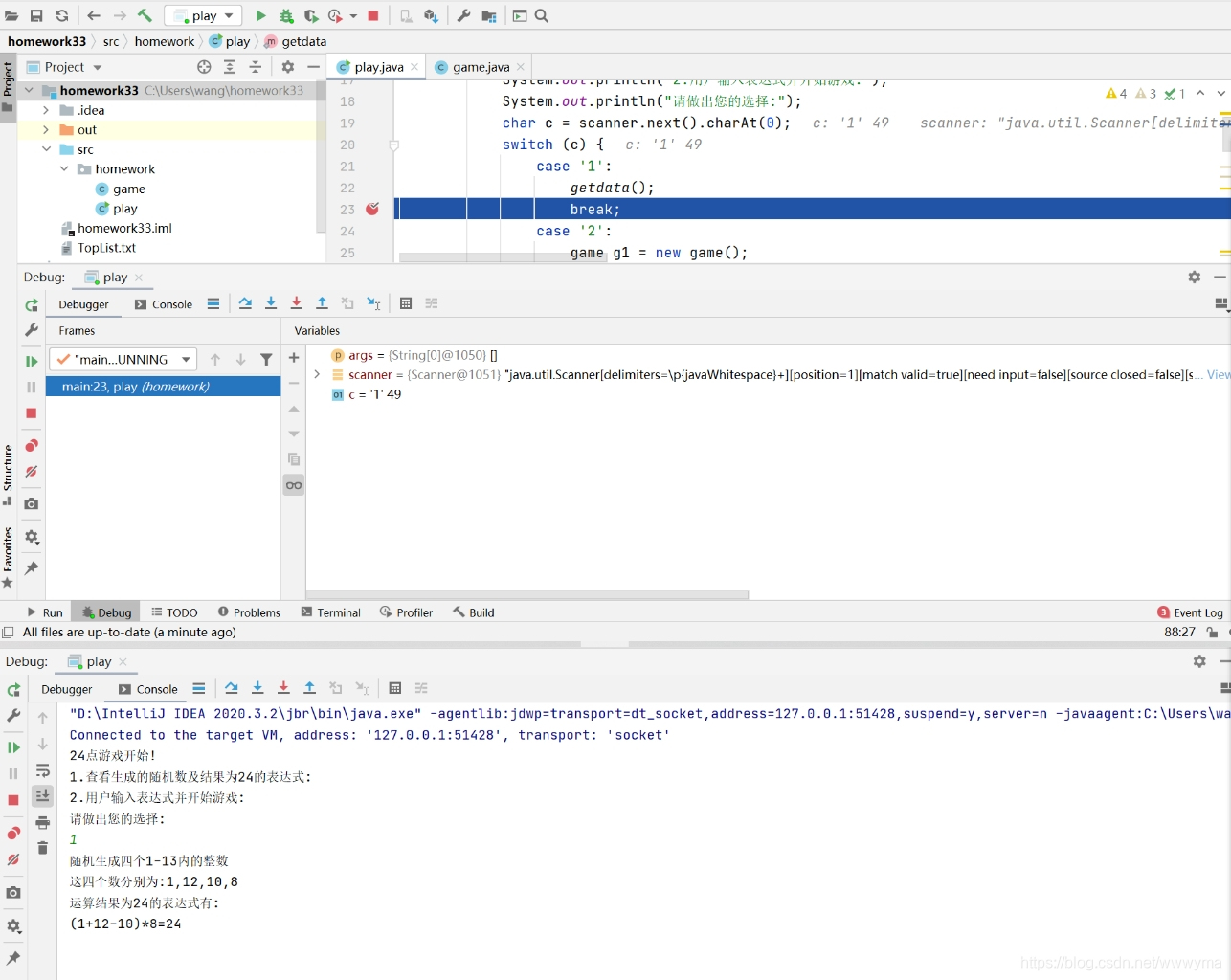Click the red Stop icon in main toolbar
This screenshot has height=980, width=1231.
click(x=373, y=15)
